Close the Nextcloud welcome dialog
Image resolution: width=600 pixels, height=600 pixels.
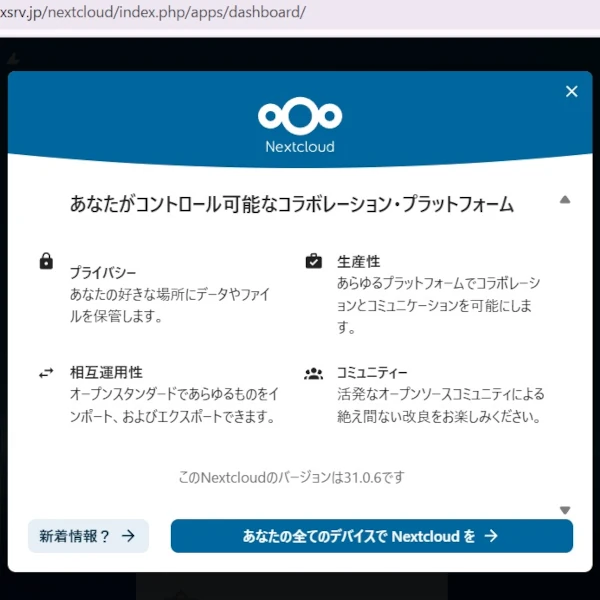pos(571,91)
